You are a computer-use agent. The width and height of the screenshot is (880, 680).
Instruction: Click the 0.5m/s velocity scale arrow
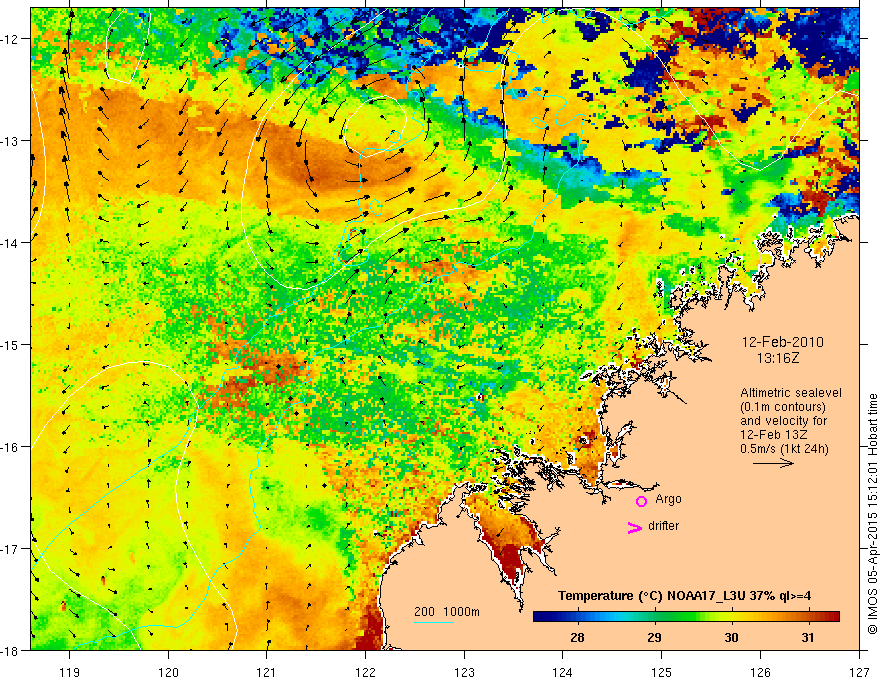[773, 463]
